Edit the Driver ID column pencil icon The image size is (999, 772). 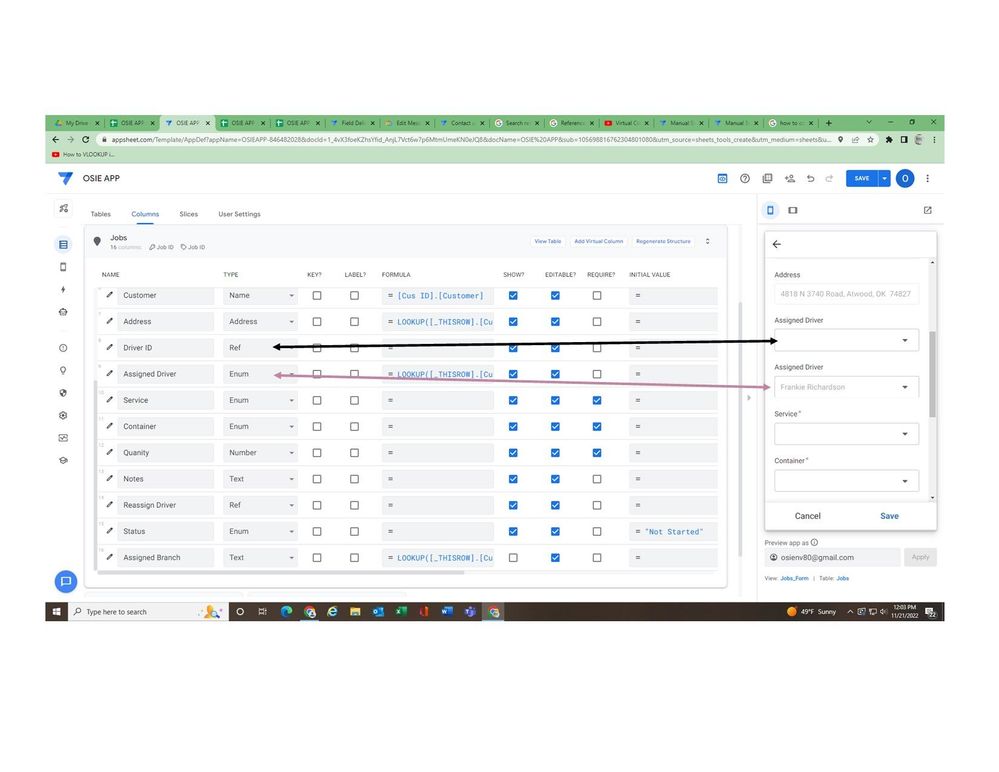tap(110, 347)
